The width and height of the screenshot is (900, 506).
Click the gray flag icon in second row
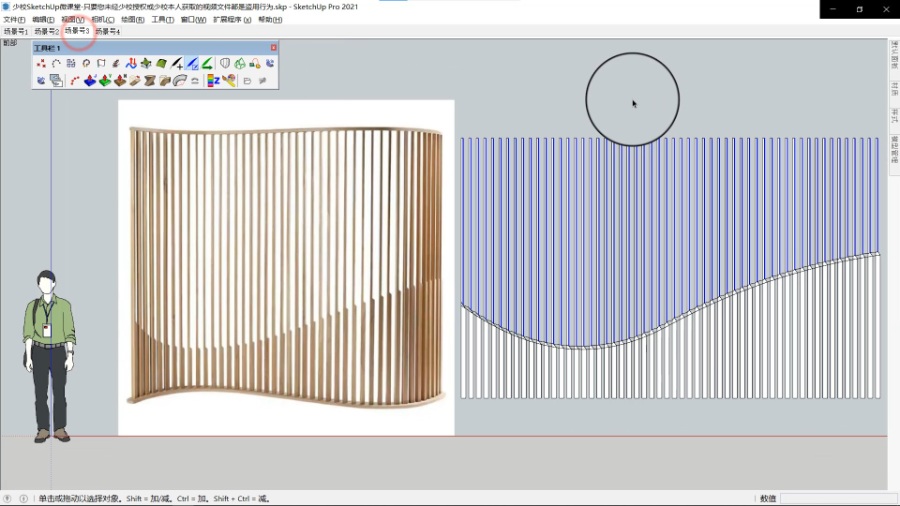[247, 81]
